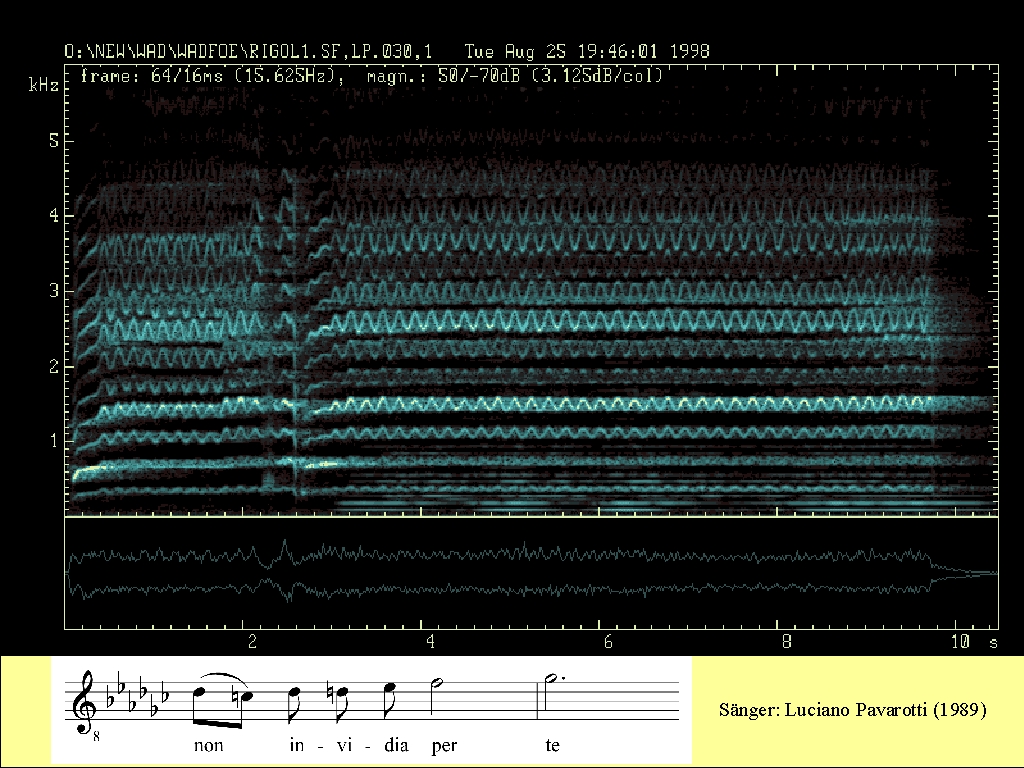1024x768 pixels.
Task: Click the lyric syllable "dia"
Action: [x=389, y=745]
